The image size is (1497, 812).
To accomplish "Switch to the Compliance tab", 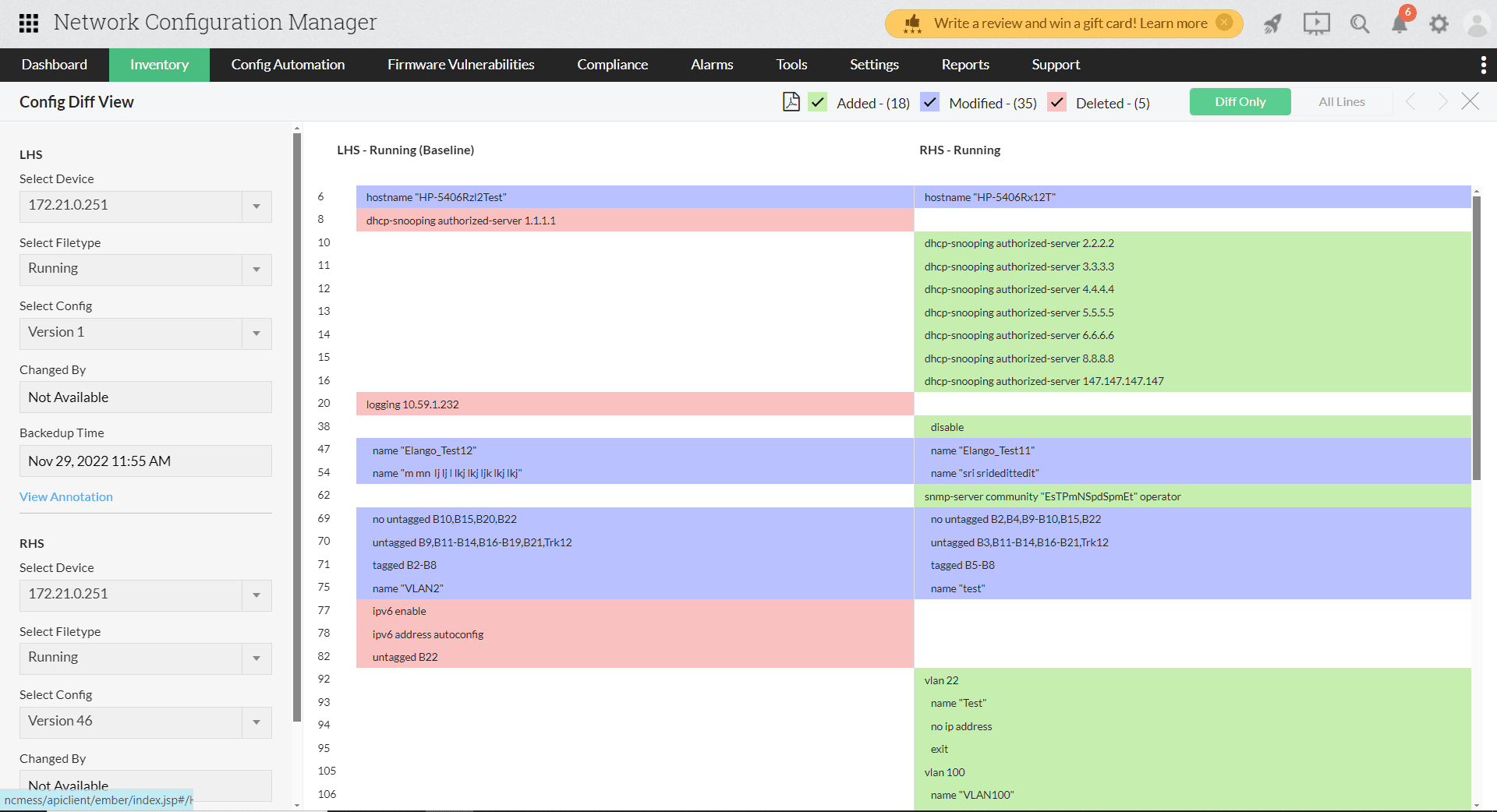I will [x=612, y=65].
